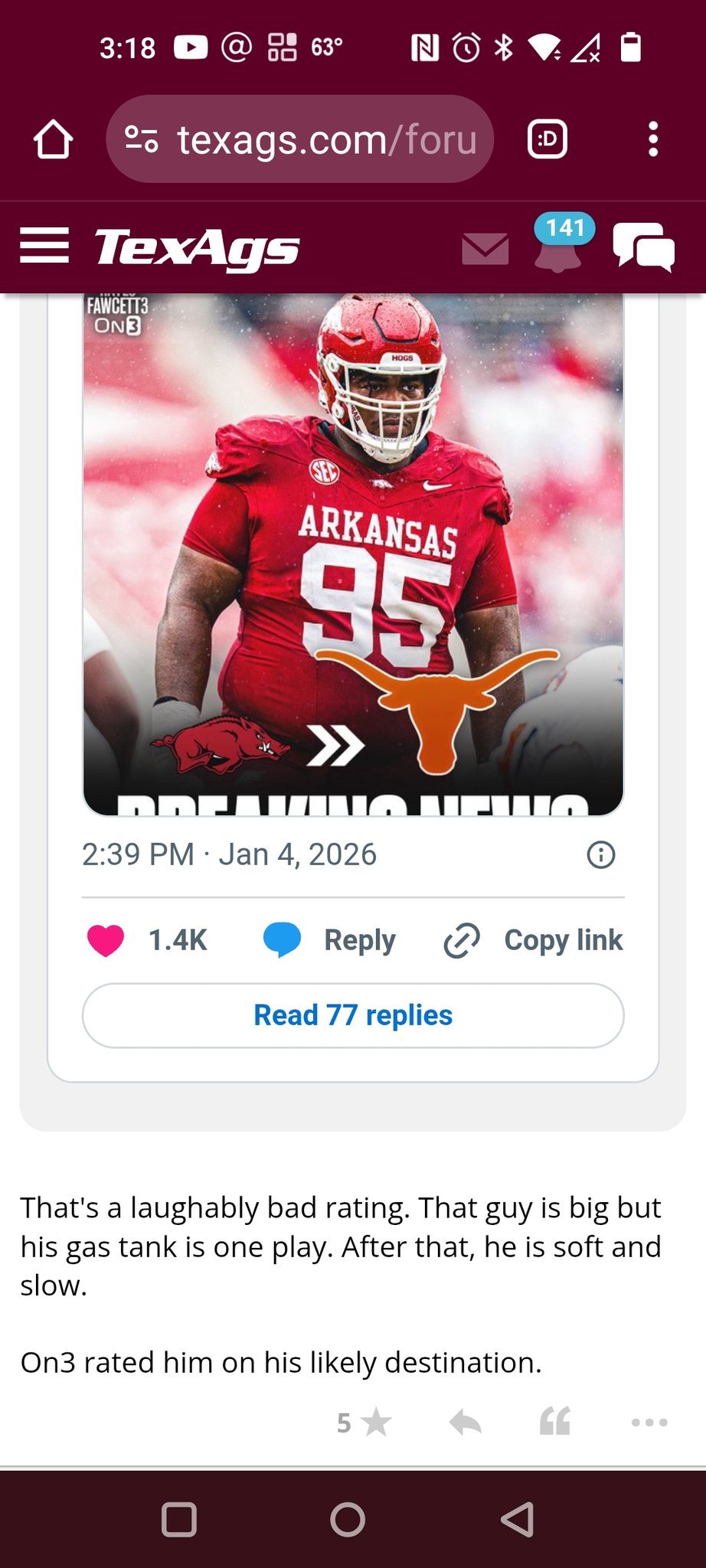
Task: Open the forum chat bubbles icon
Action: [644, 247]
